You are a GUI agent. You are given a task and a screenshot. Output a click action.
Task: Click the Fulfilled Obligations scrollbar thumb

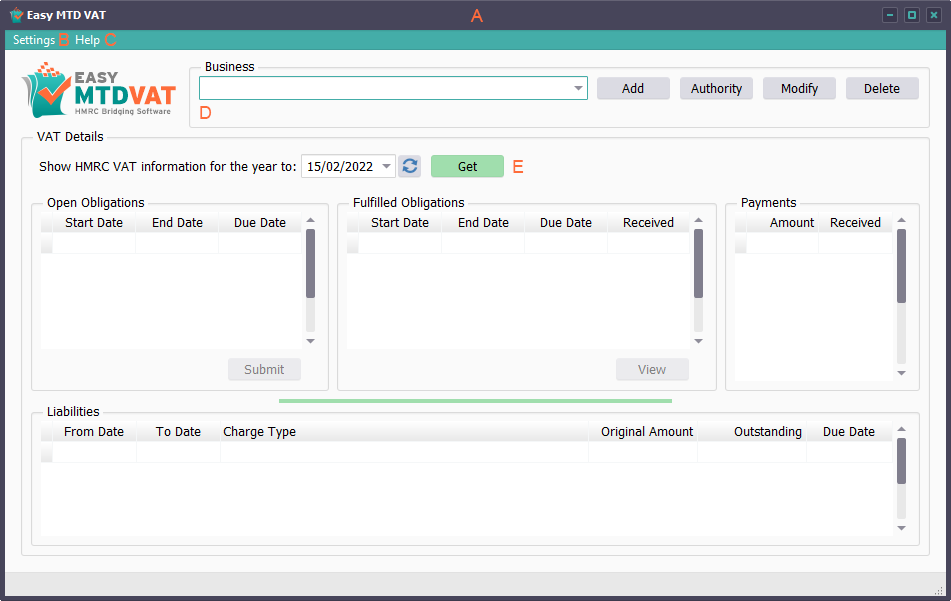pyautogui.click(x=698, y=263)
